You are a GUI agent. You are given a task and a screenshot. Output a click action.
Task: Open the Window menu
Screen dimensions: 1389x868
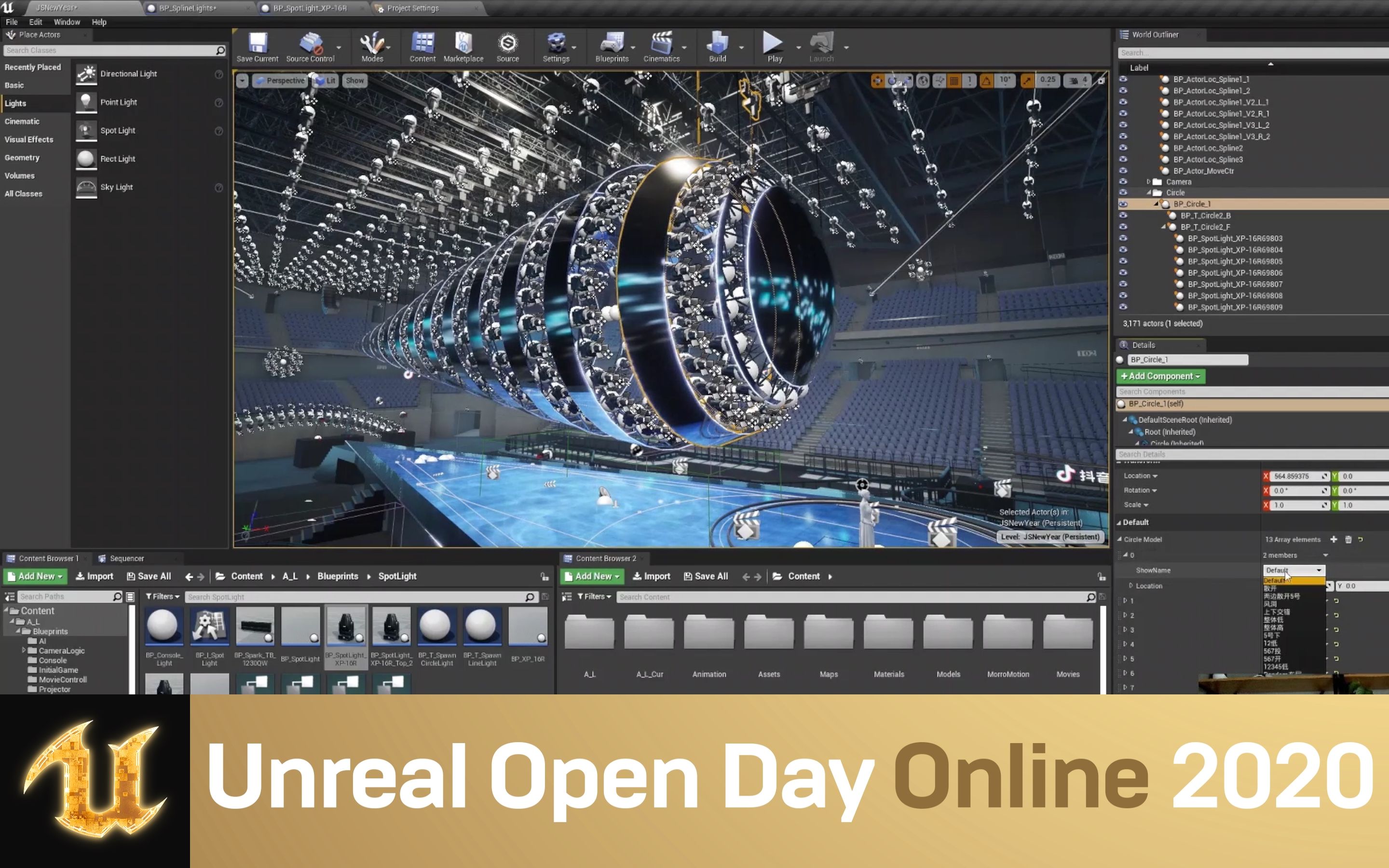coord(67,22)
